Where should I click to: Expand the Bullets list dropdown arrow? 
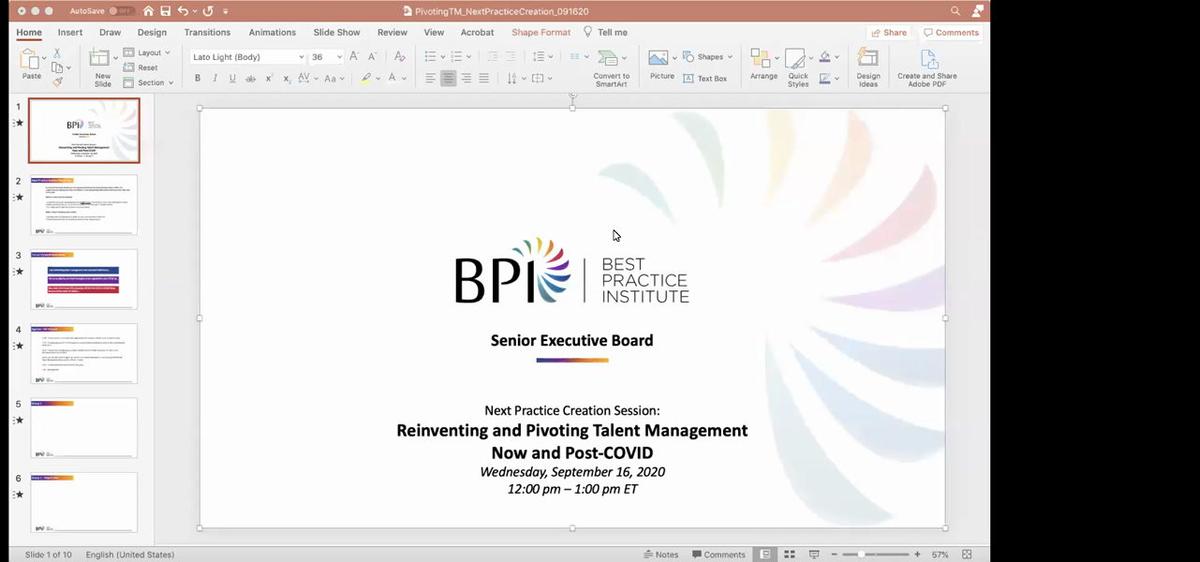tap(444, 57)
